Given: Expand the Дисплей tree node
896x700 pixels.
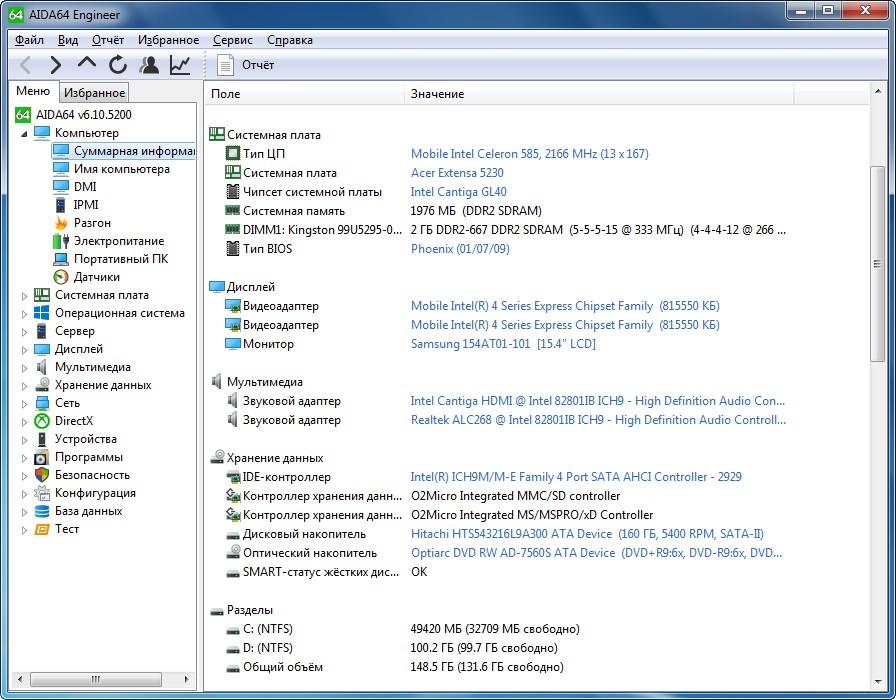Looking at the screenshot, I should click(24, 350).
